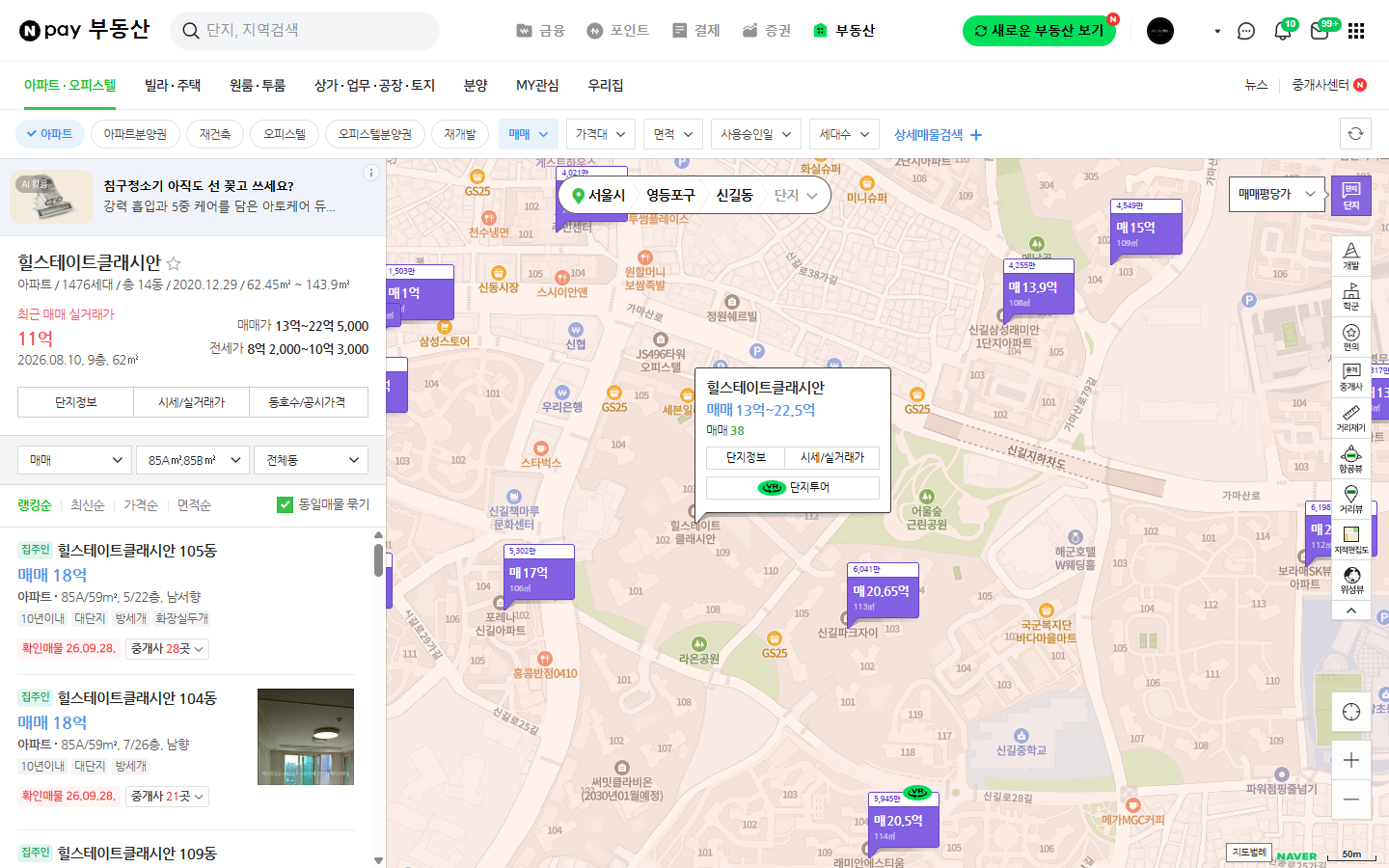Screen dimensions: 1389x868
Task: Click the 단지투어 VR tour button in the popup
Action: 793,487
